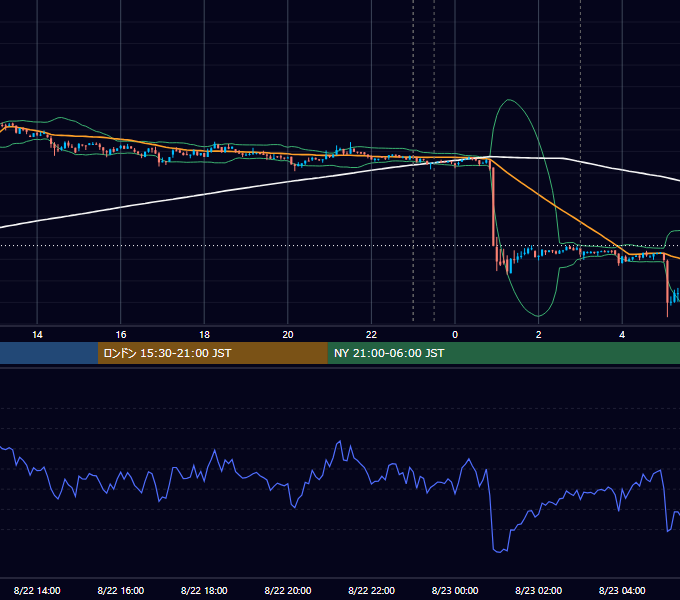The height and width of the screenshot is (600, 680).
Task: Click the "22" hour label on the chart time axis
Action: pos(371,335)
